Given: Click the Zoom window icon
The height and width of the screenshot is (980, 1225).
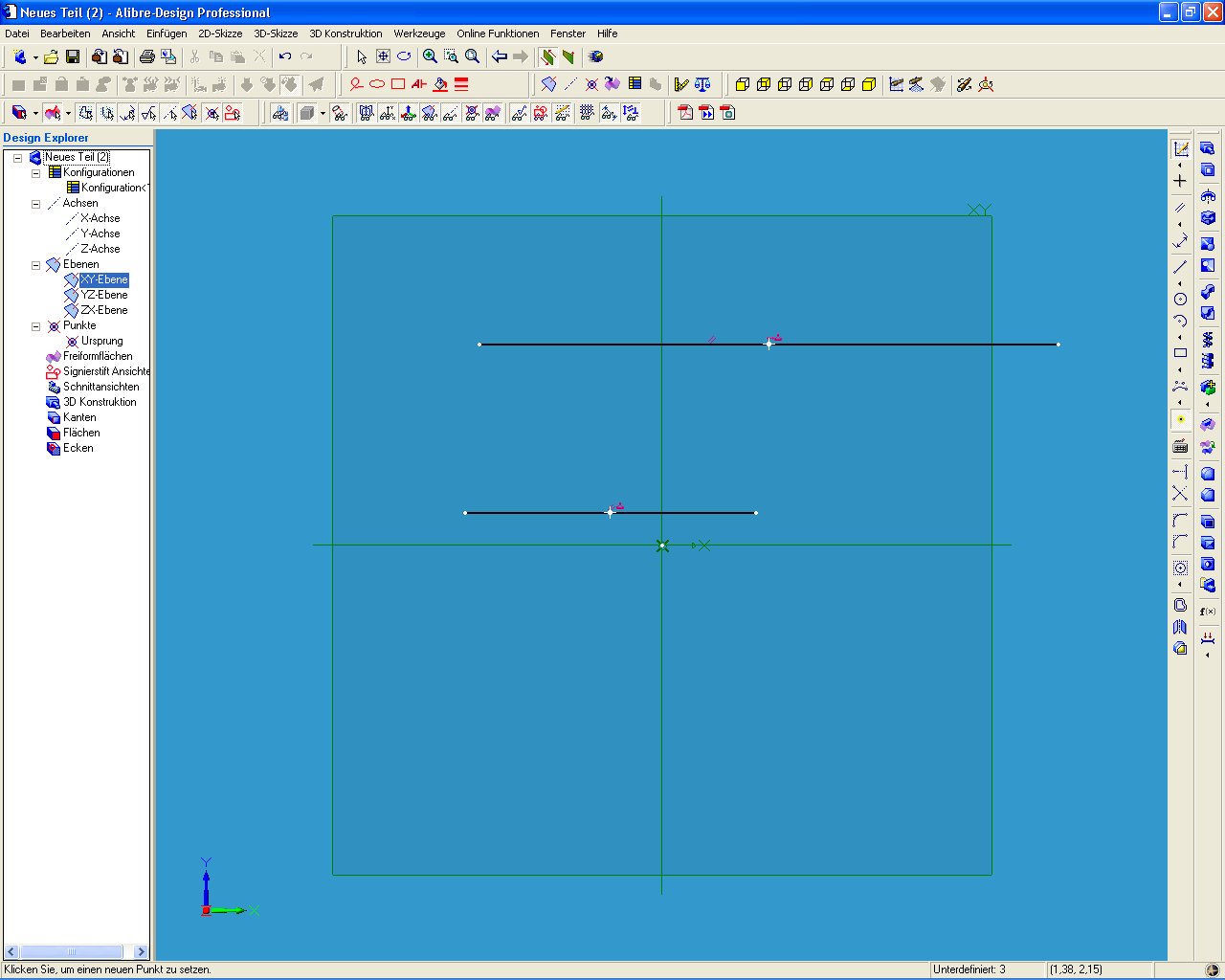Looking at the screenshot, I should (452, 57).
